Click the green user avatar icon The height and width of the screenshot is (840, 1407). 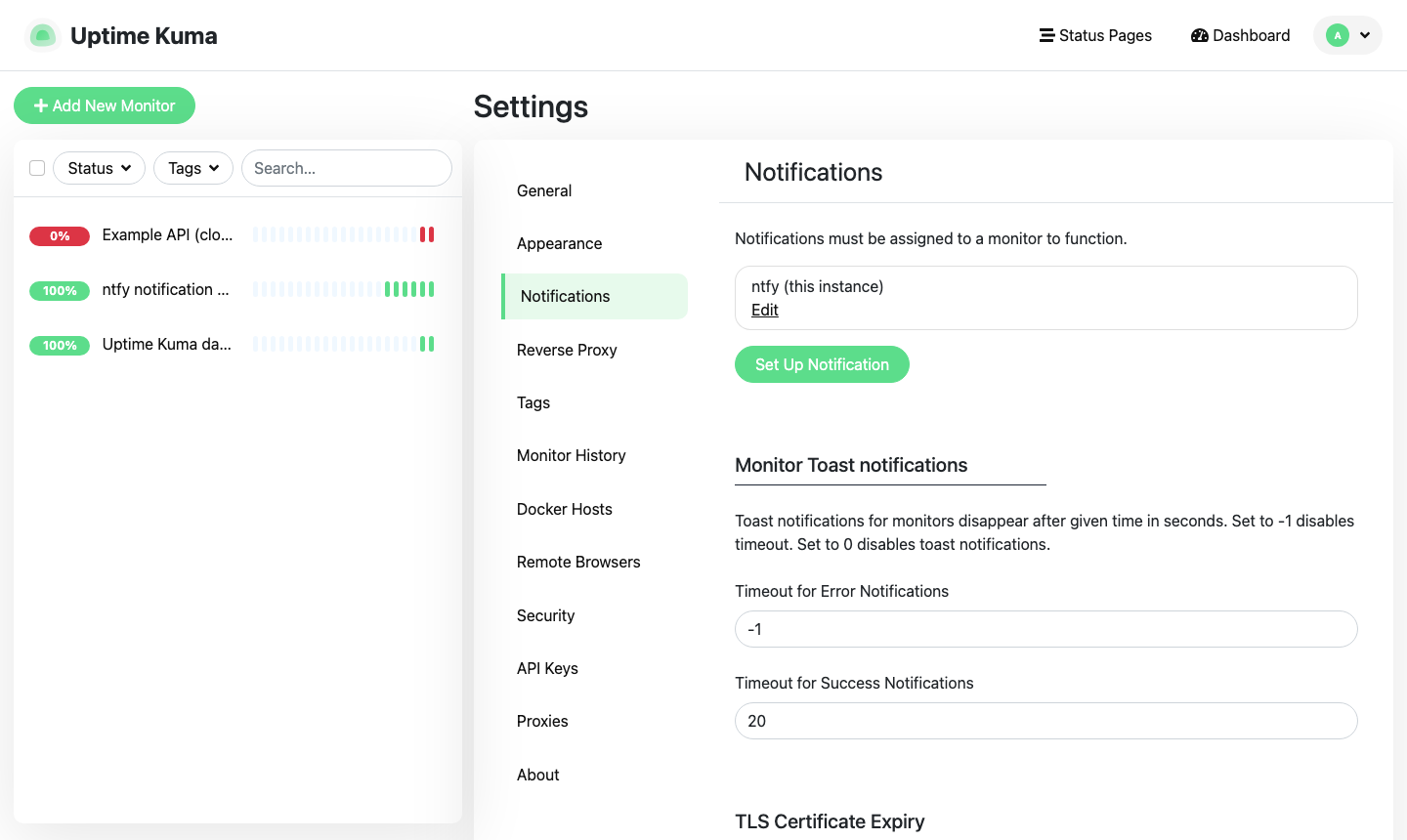1338,35
